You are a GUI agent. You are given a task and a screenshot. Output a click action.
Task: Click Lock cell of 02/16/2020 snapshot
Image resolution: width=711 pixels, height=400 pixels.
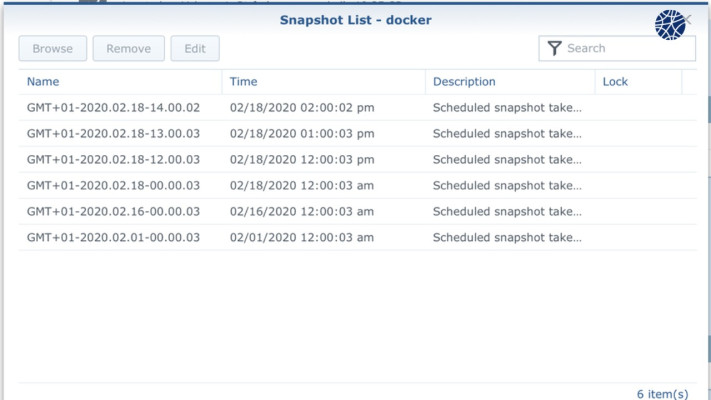[x=637, y=212]
